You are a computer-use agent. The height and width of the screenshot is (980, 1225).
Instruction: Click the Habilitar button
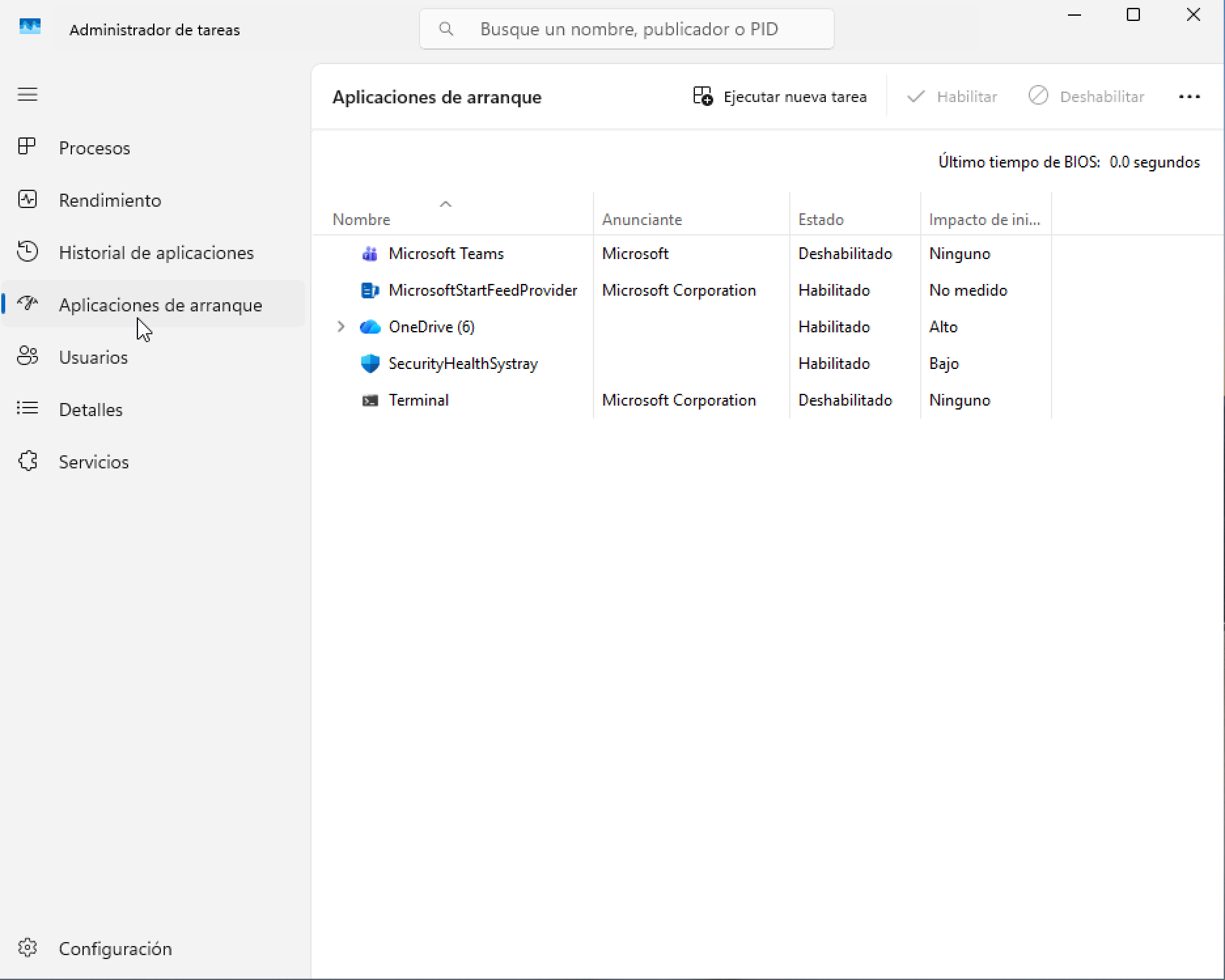952,97
